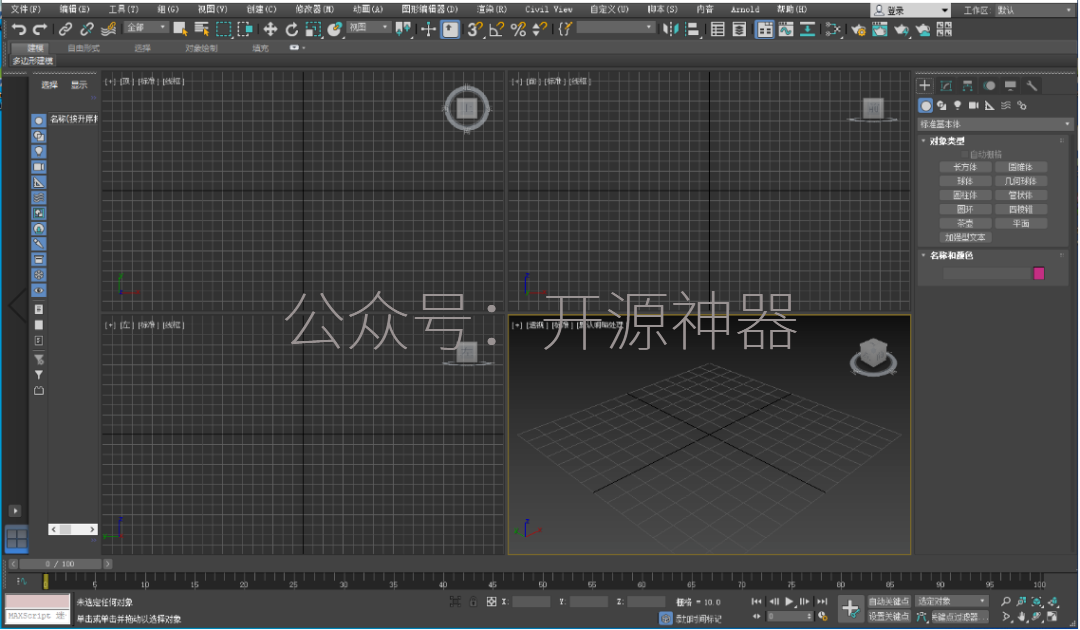Click the magenta object color swatch
This screenshot has width=1080, height=630.
1039,273
